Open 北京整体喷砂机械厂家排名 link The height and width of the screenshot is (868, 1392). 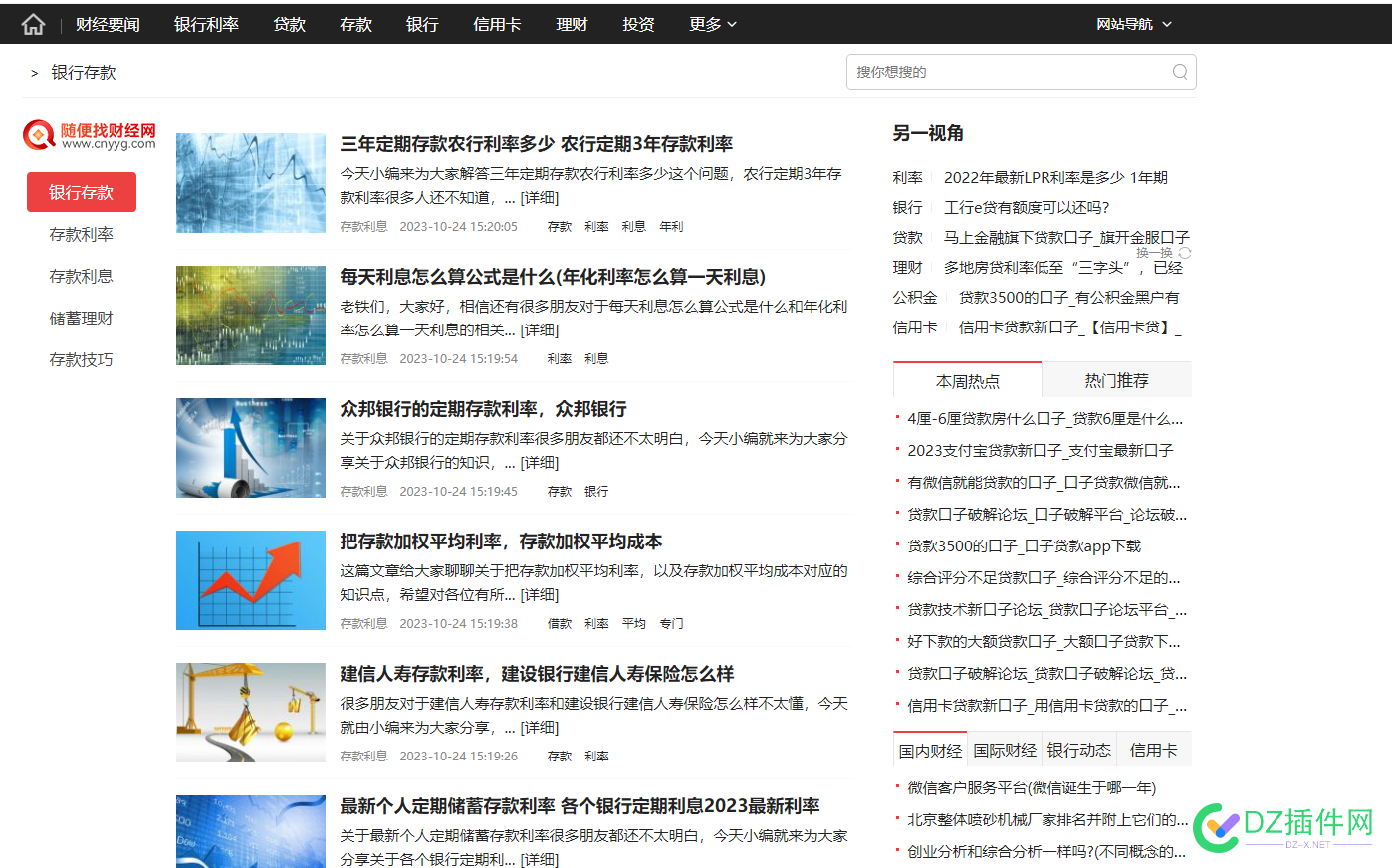coord(1047,820)
